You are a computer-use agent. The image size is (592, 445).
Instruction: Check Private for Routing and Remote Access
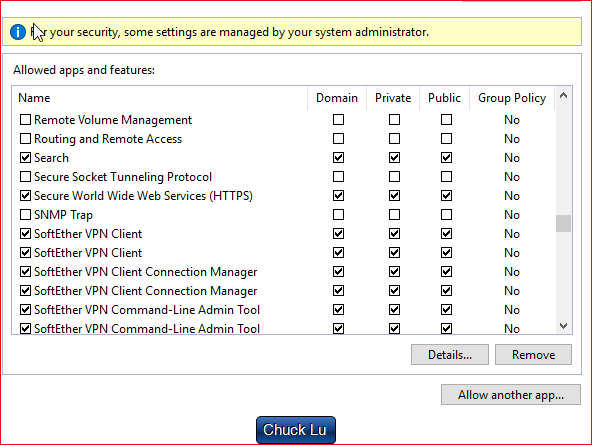click(394, 139)
